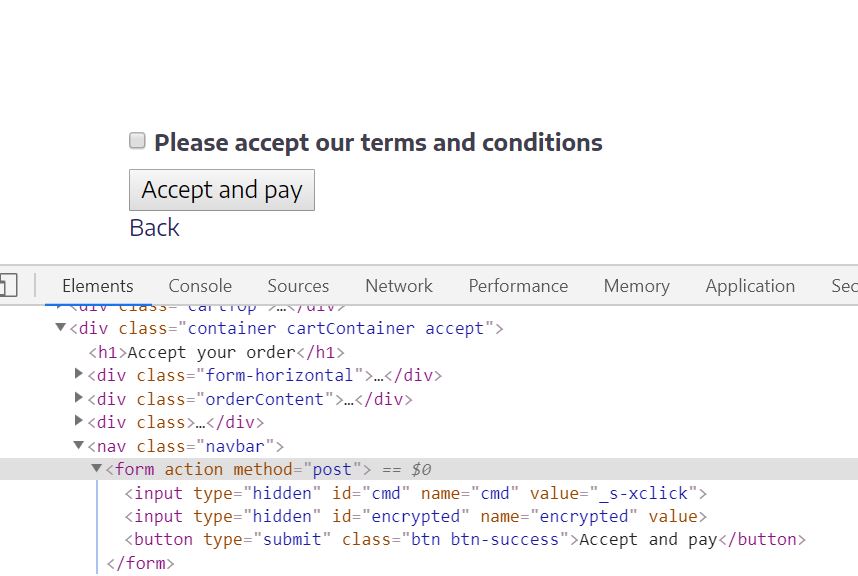858x576 pixels.
Task: Open the Sources tab
Action: 298,286
